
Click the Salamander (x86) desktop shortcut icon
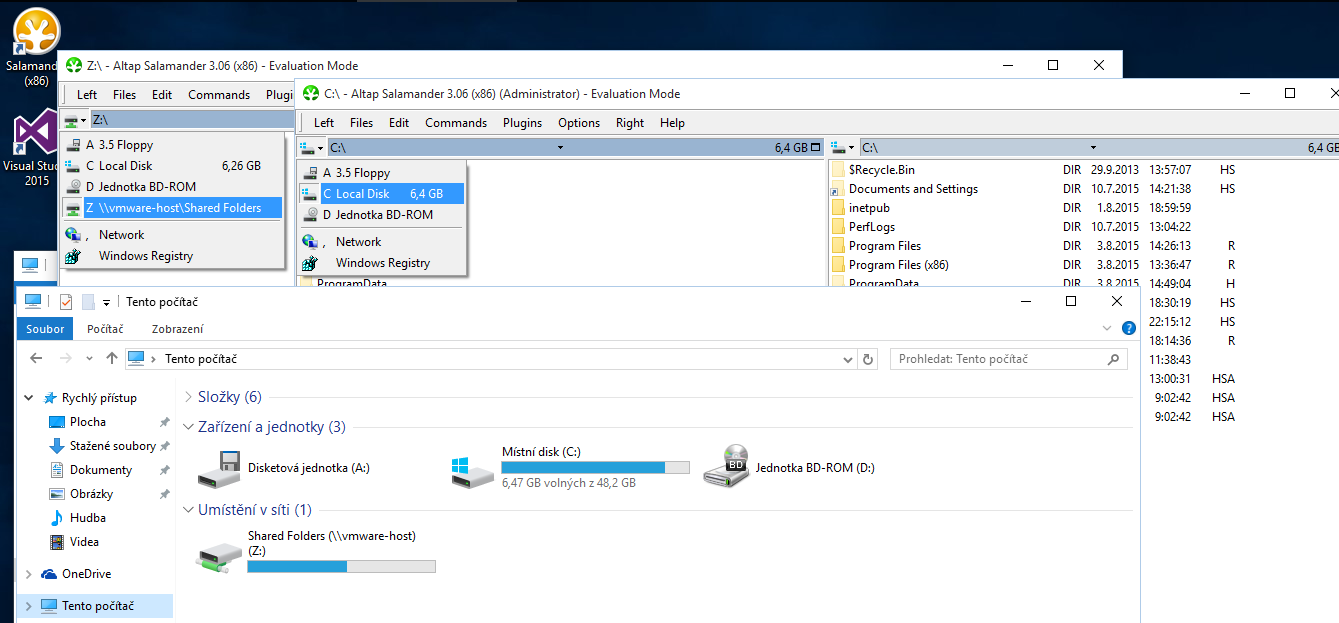[36, 46]
